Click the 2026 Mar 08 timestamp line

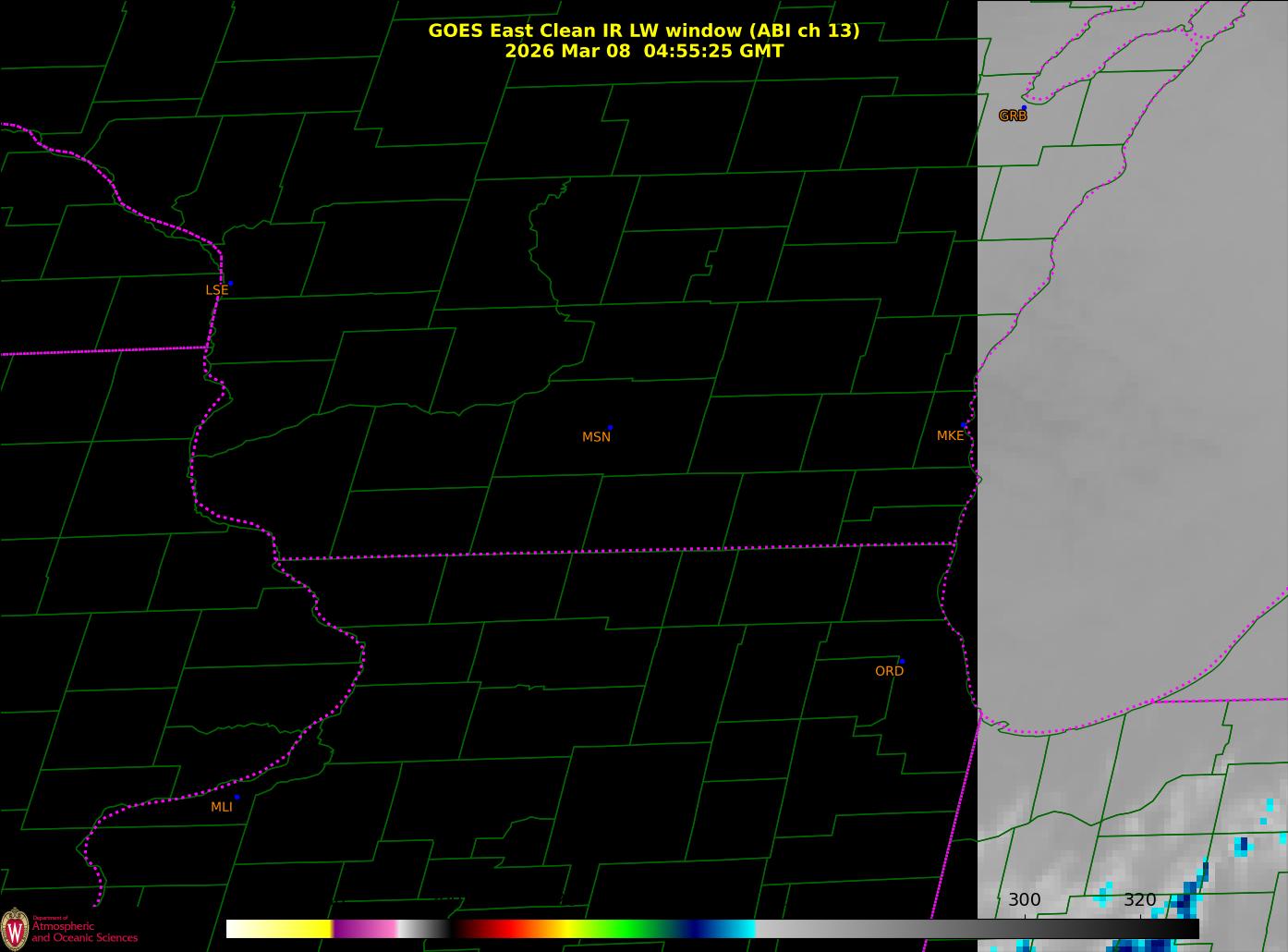tap(644, 51)
